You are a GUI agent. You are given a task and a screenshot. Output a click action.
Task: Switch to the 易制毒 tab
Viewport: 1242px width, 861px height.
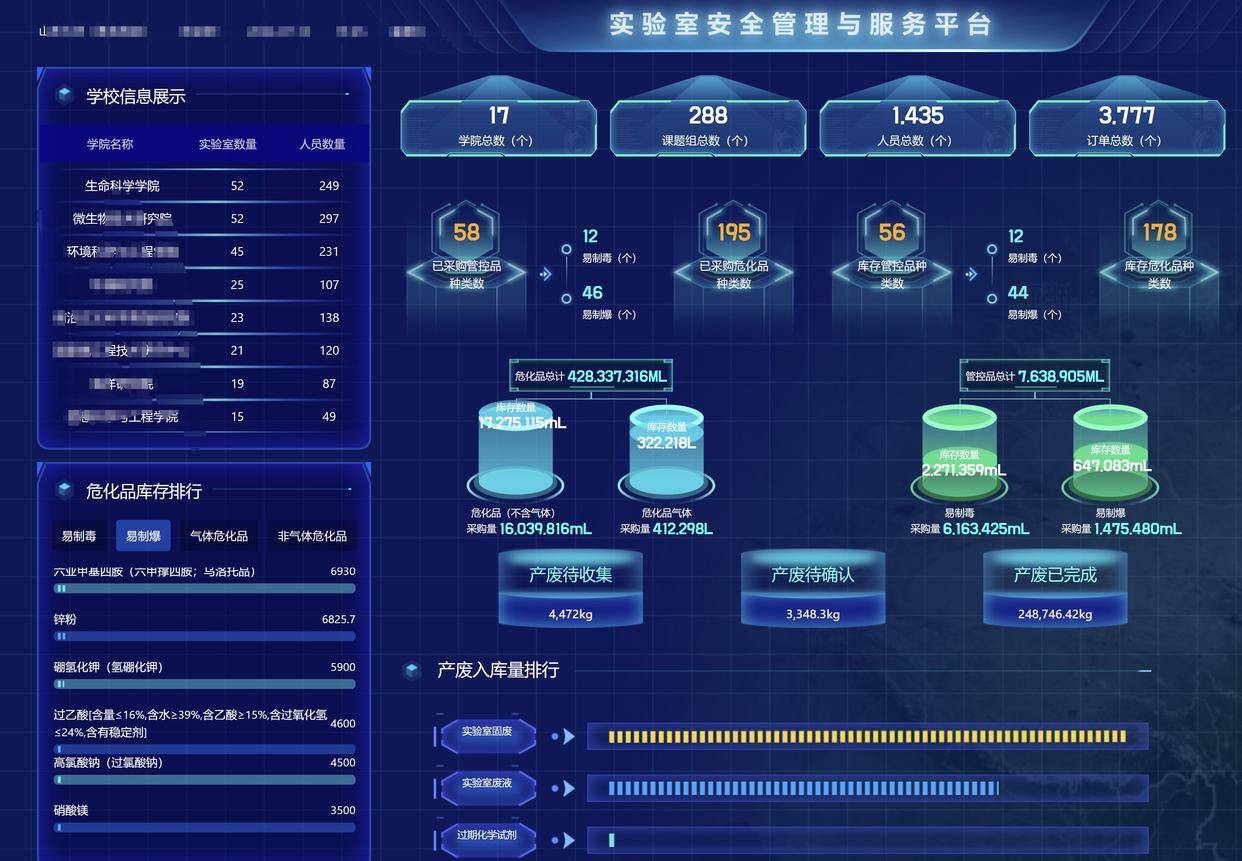(x=79, y=536)
